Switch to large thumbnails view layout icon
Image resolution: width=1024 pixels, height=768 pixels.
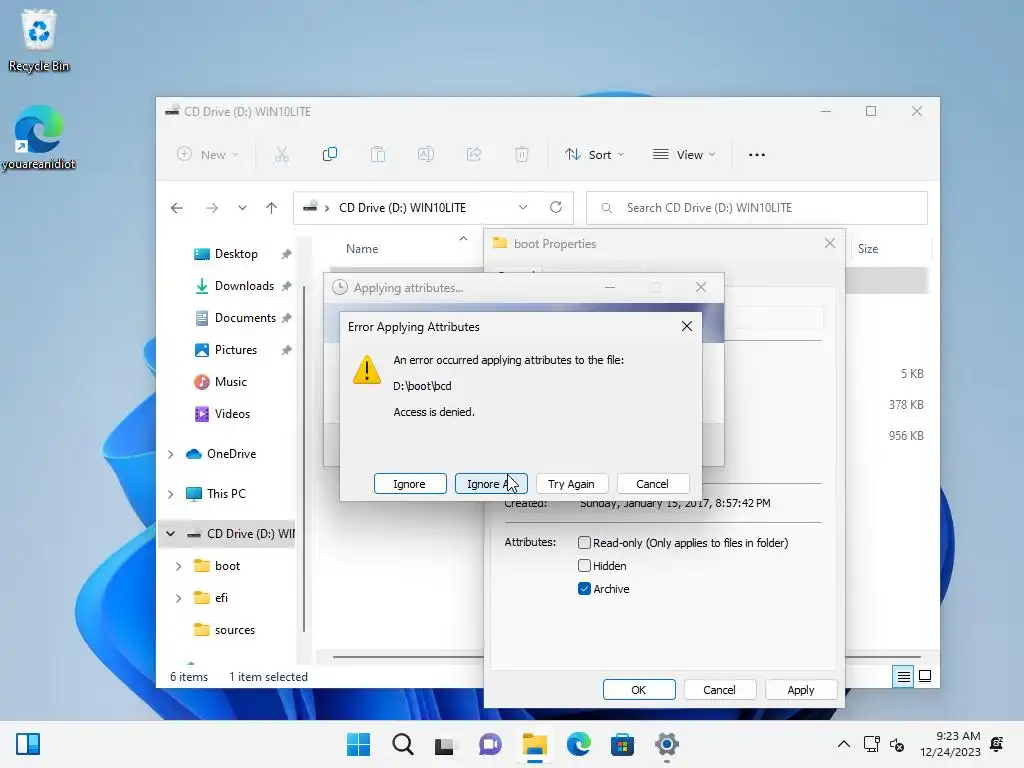click(x=925, y=677)
